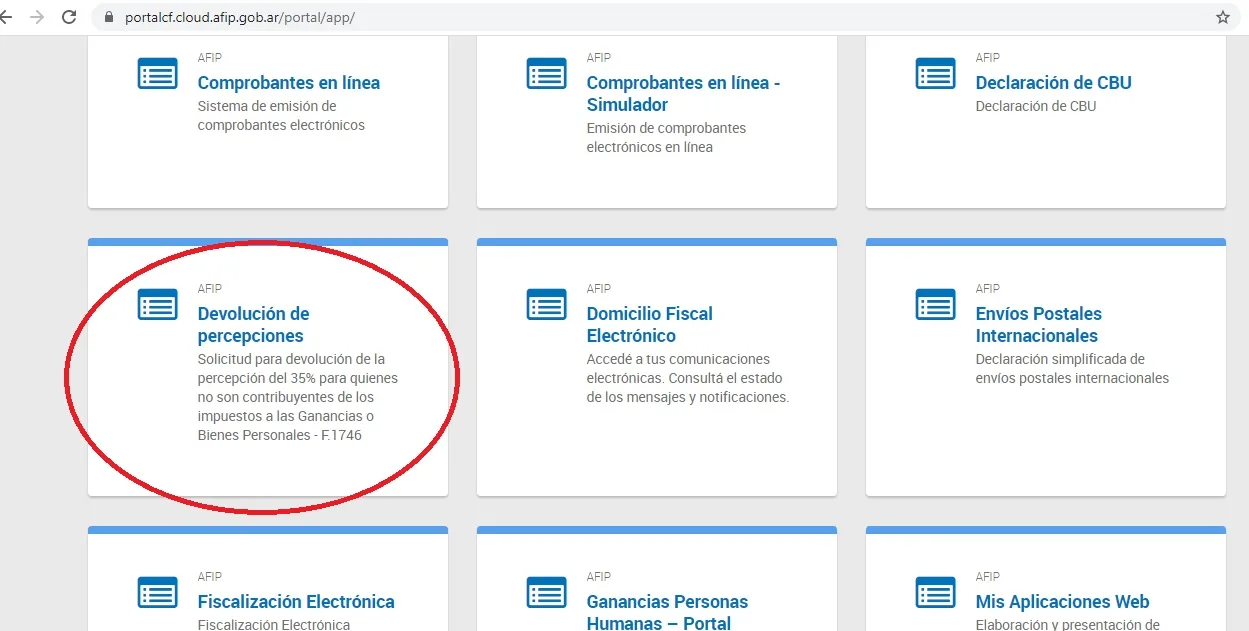Open Domicilio Fiscal Electrónico communications
1249x631 pixels.
pos(649,324)
